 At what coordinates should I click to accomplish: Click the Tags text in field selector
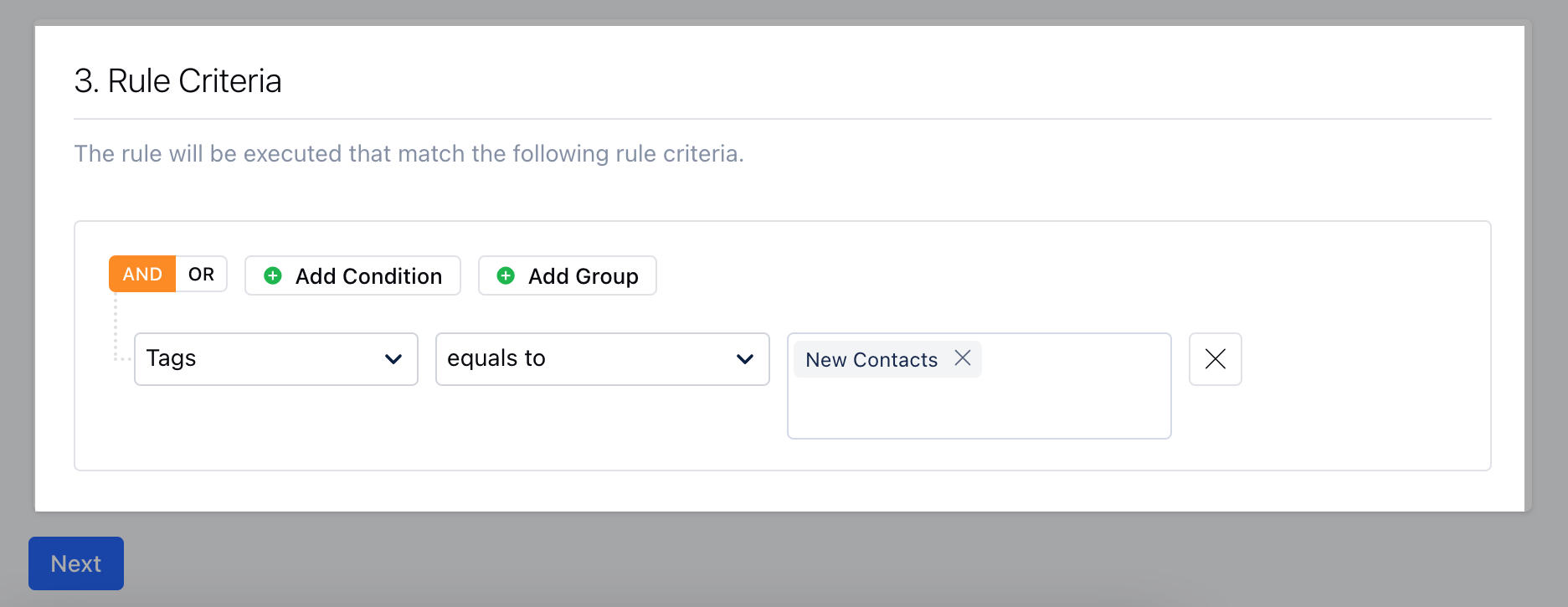(171, 358)
